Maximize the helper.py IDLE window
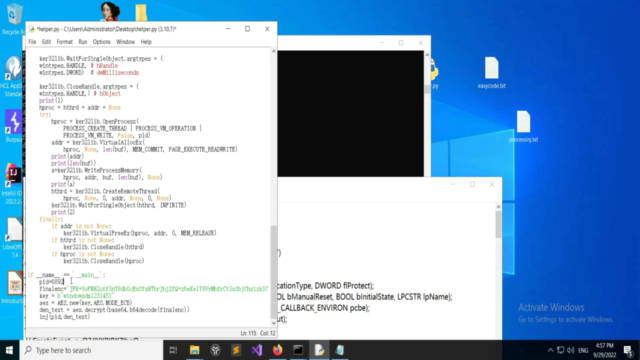The image size is (640, 360). 247,29
